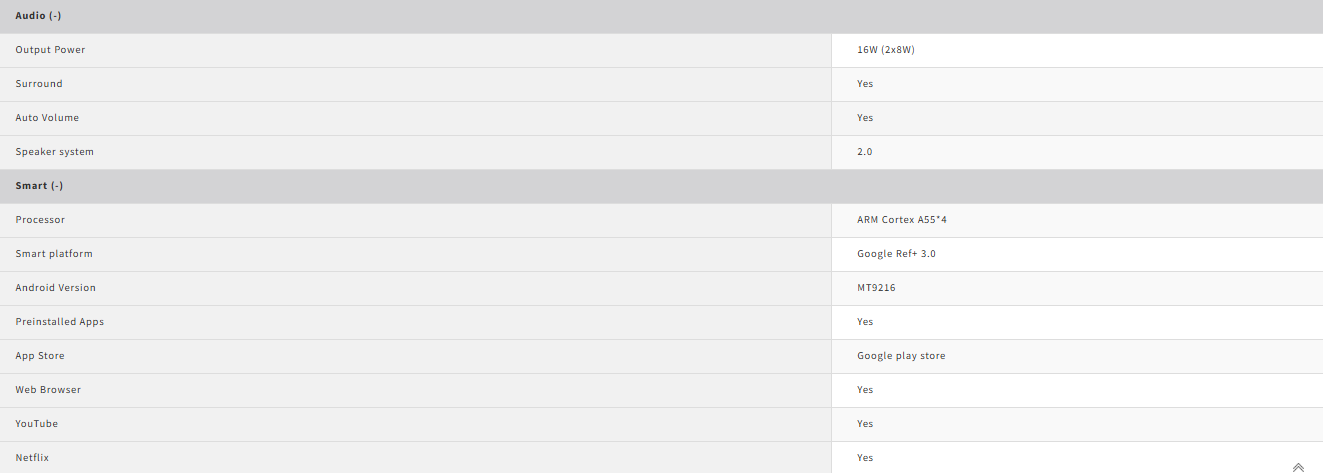This screenshot has width=1323, height=473.
Task: Select the Output Power row label
Action: (50, 50)
